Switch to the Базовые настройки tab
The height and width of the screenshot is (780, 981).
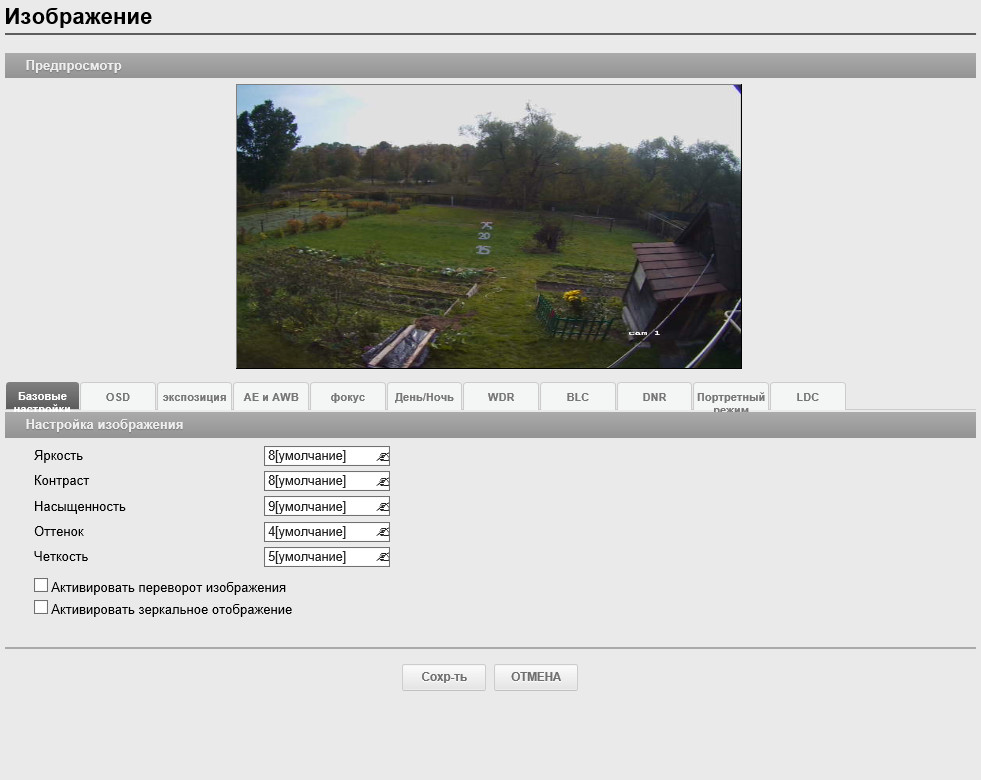(43, 397)
